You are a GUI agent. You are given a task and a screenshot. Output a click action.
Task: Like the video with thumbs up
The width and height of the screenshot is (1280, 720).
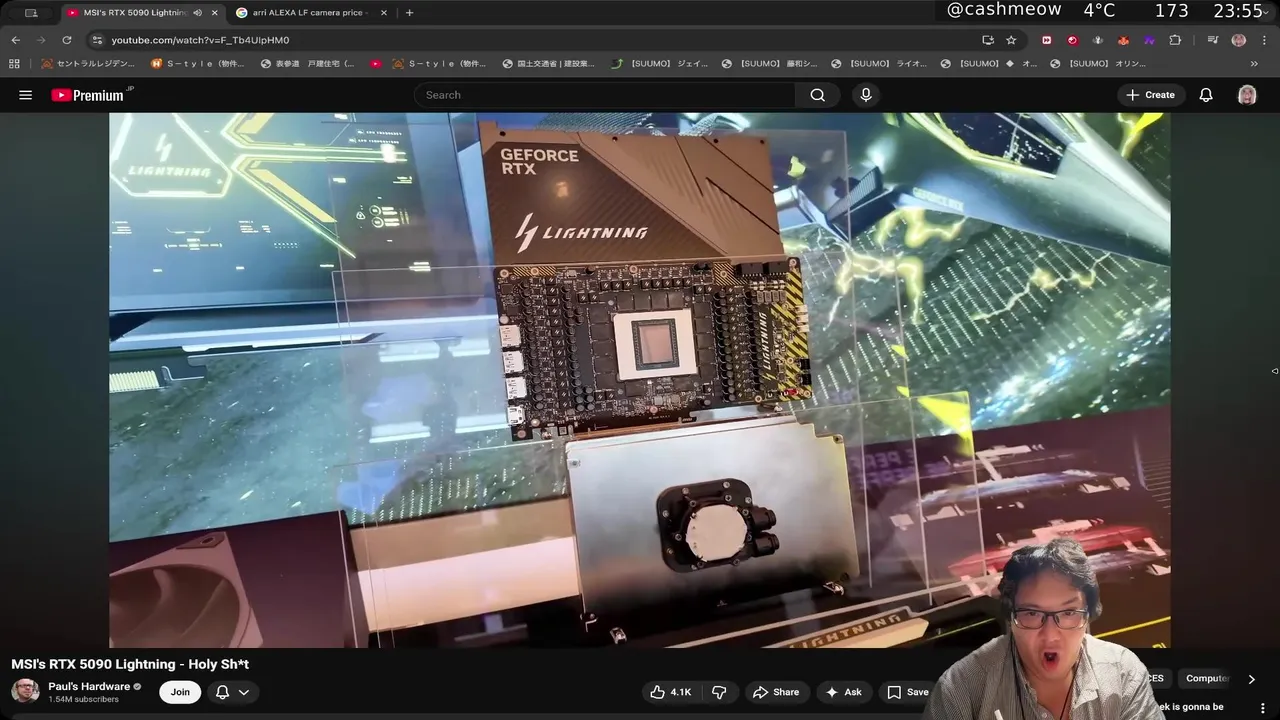tap(670, 692)
